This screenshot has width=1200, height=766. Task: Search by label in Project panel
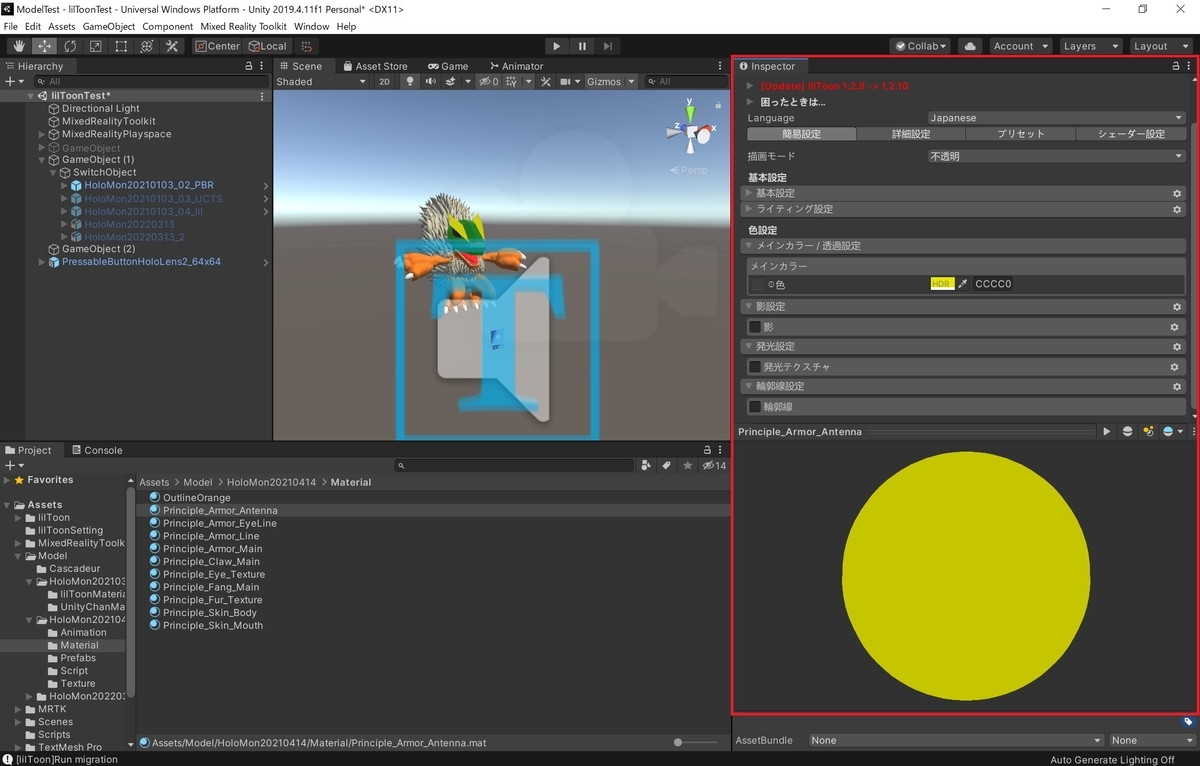pyautogui.click(x=666, y=466)
